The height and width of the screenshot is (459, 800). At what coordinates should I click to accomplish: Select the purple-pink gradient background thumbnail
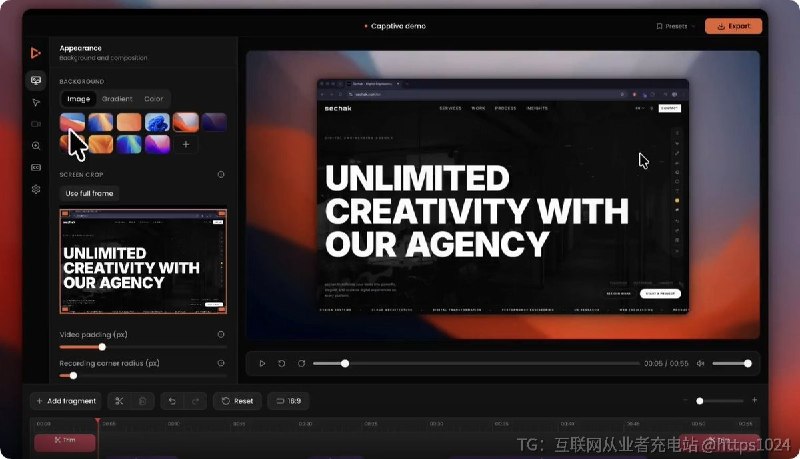point(157,144)
